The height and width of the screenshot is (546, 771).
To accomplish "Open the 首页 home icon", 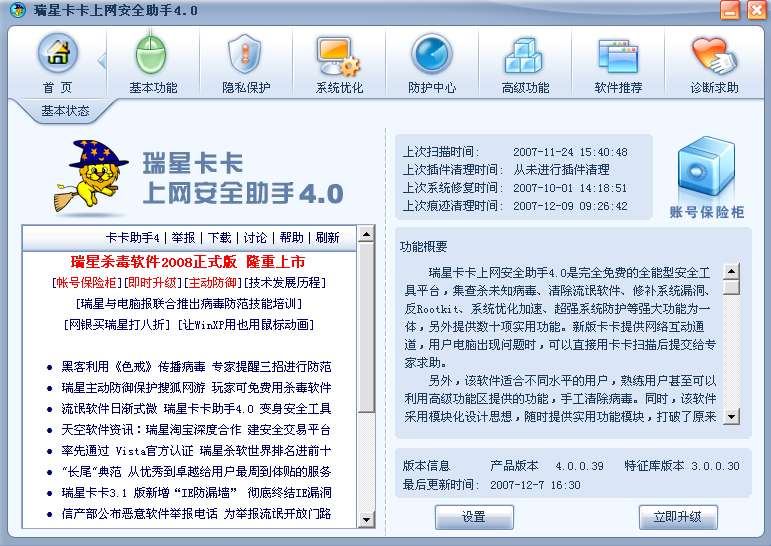I will coord(58,53).
